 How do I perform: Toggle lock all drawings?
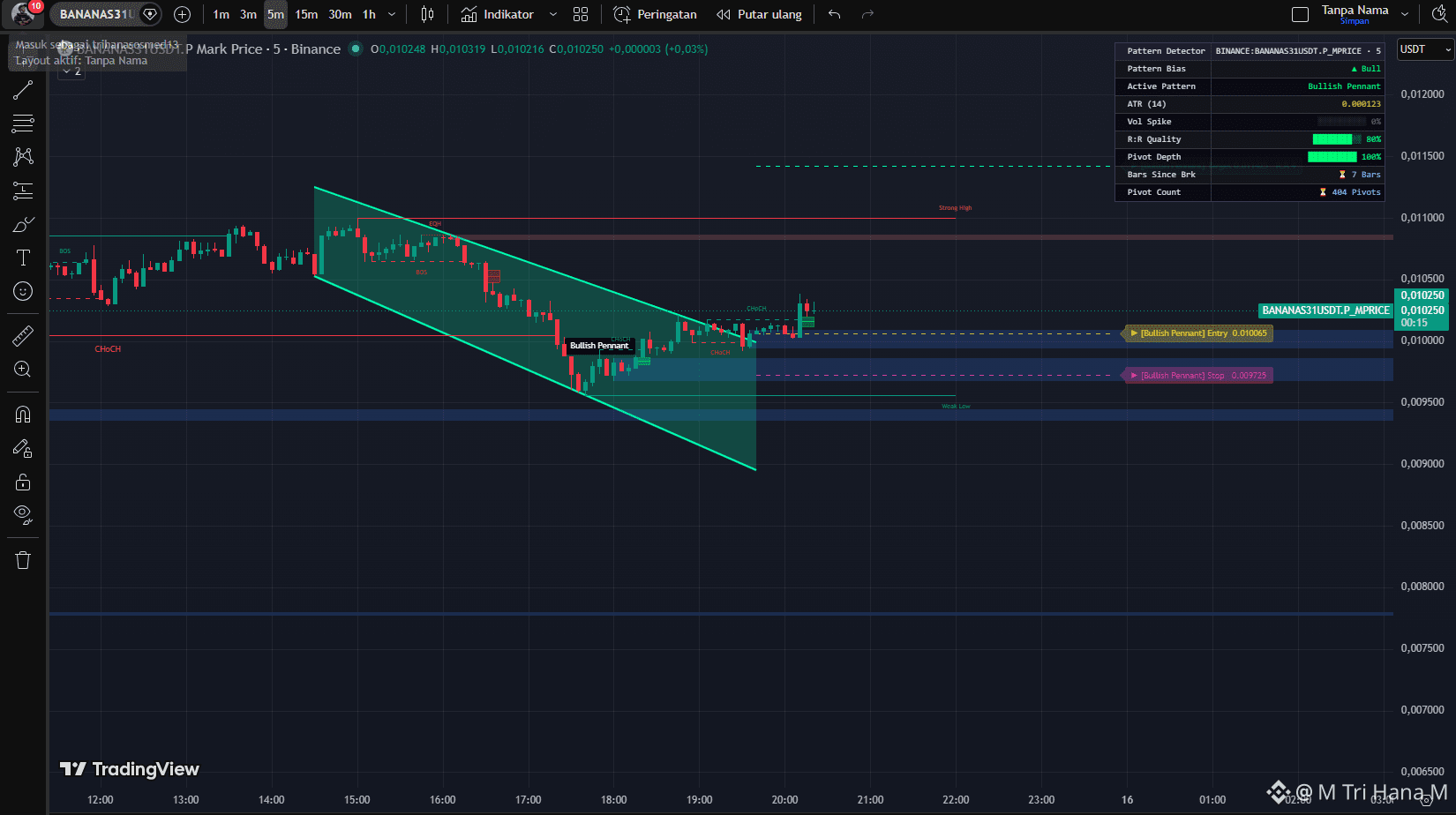[23, 482]
